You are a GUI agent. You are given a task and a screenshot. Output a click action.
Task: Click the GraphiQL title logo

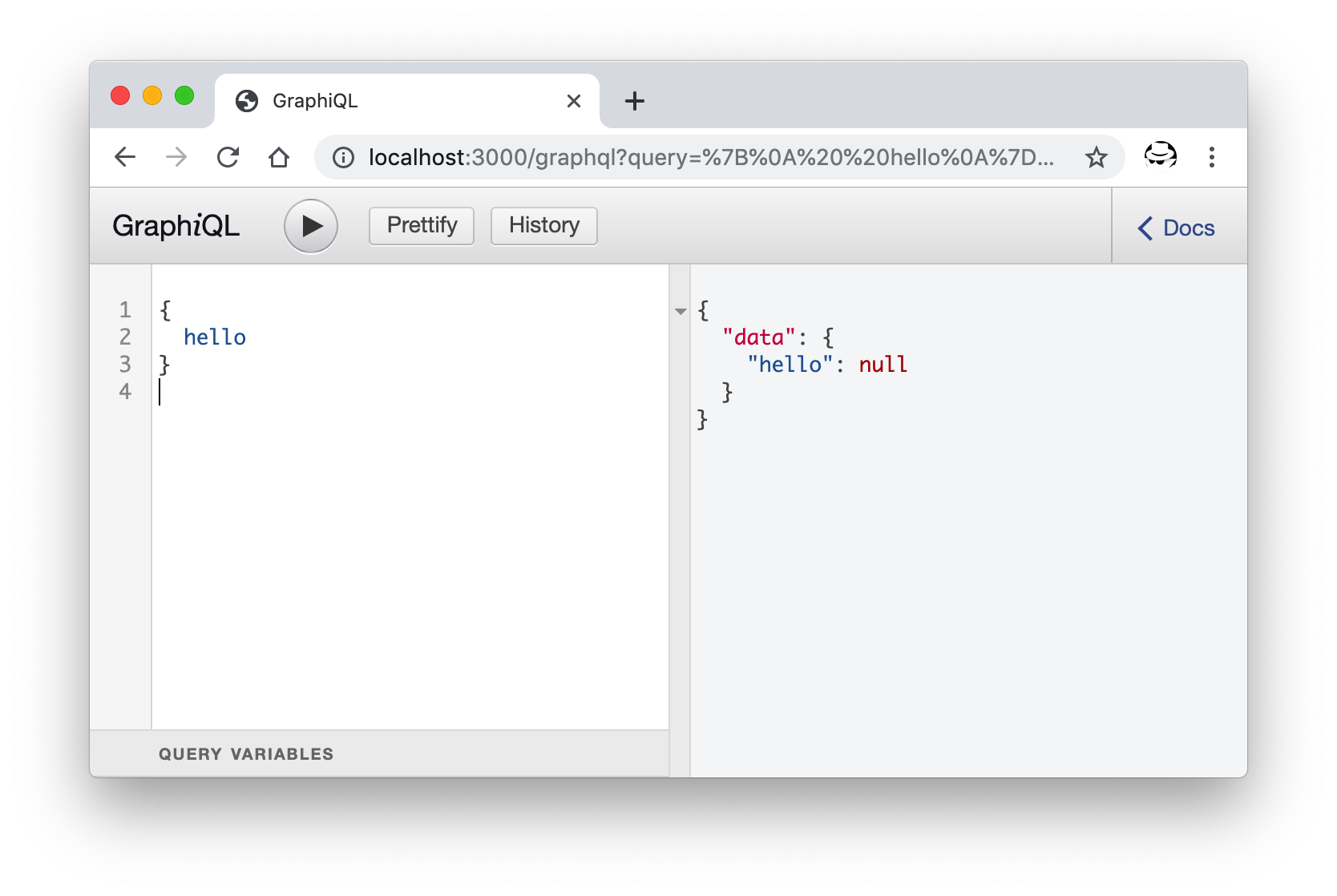176,226
